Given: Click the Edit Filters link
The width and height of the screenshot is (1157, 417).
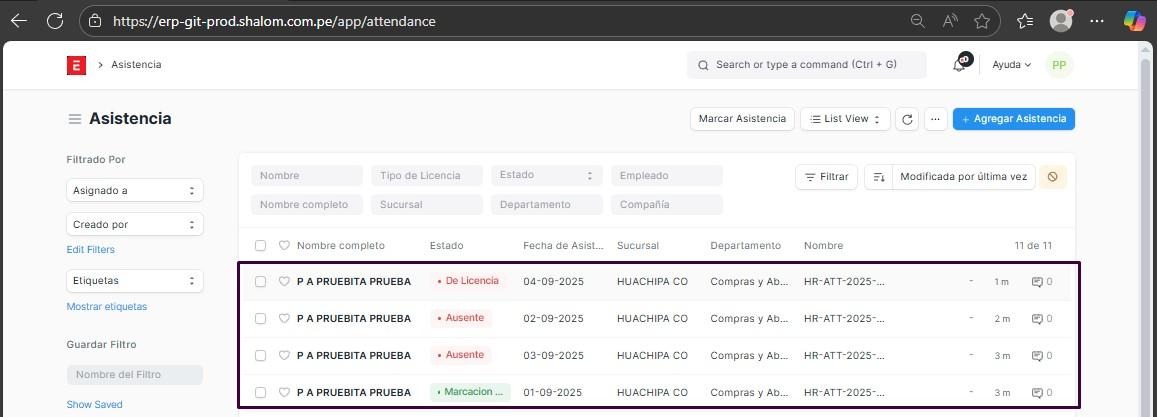Looking at the screenshot, I should click(x=90, y=250).
